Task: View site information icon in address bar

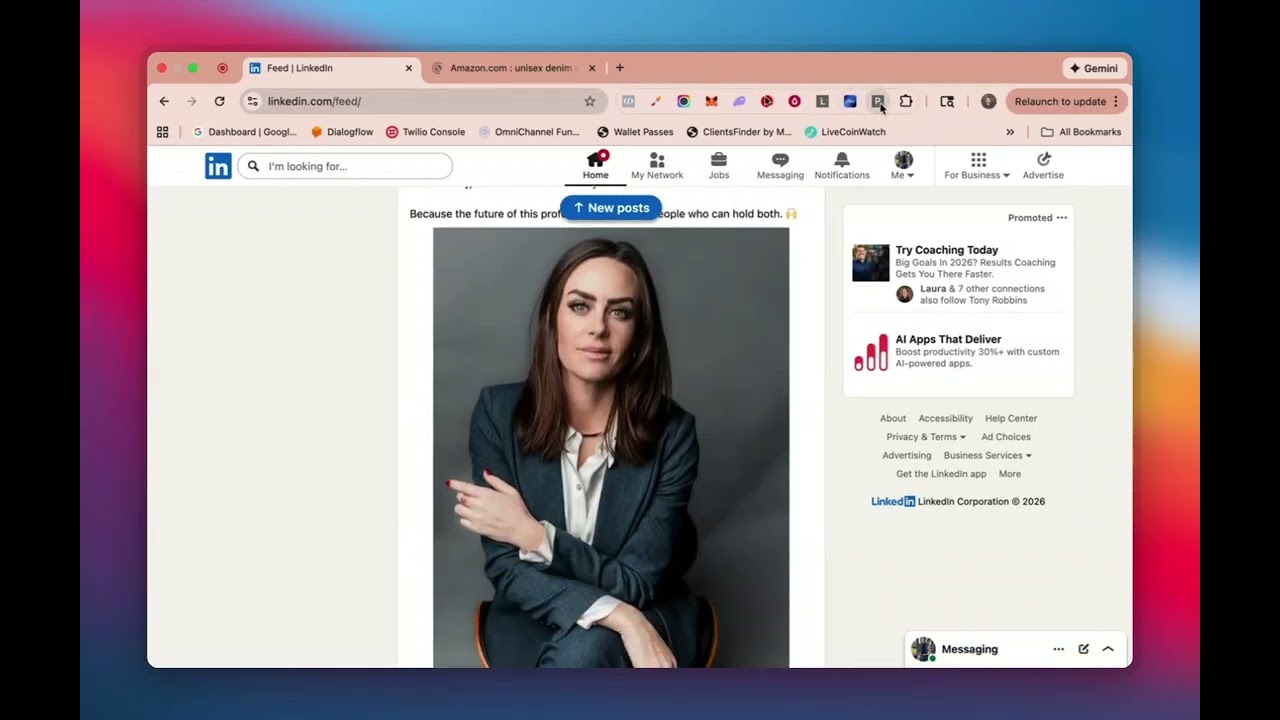Action: point(253,101)
